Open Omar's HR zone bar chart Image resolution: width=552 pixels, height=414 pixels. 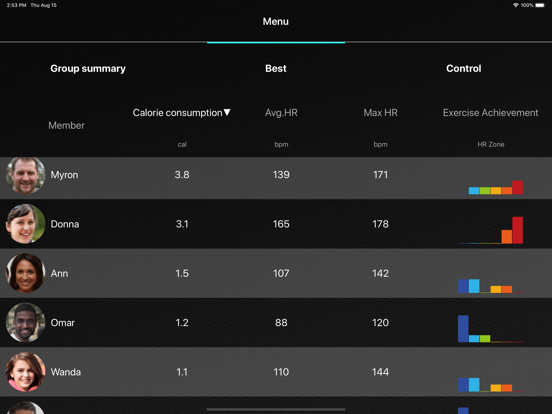490,329
